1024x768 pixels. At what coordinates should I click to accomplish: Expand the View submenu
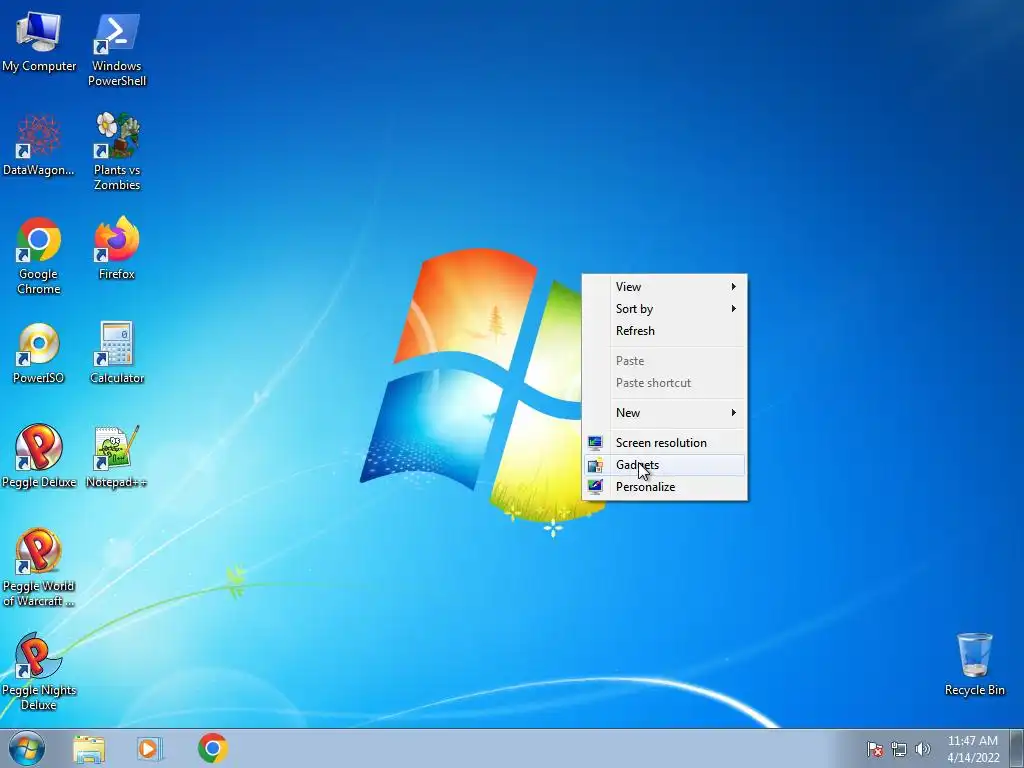[x=665, y=287]
